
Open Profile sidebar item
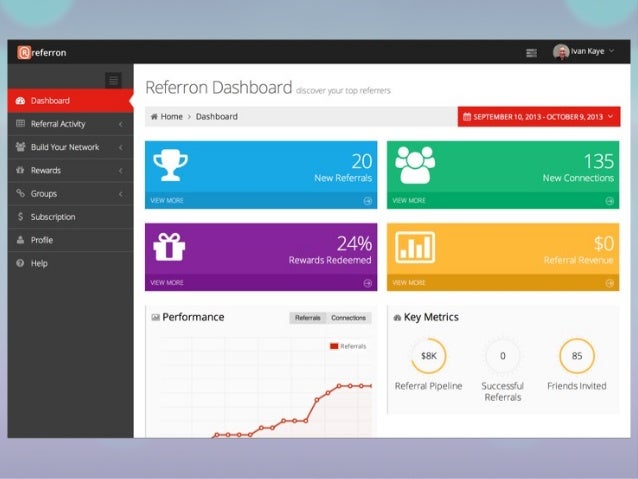tap(70, 240)
